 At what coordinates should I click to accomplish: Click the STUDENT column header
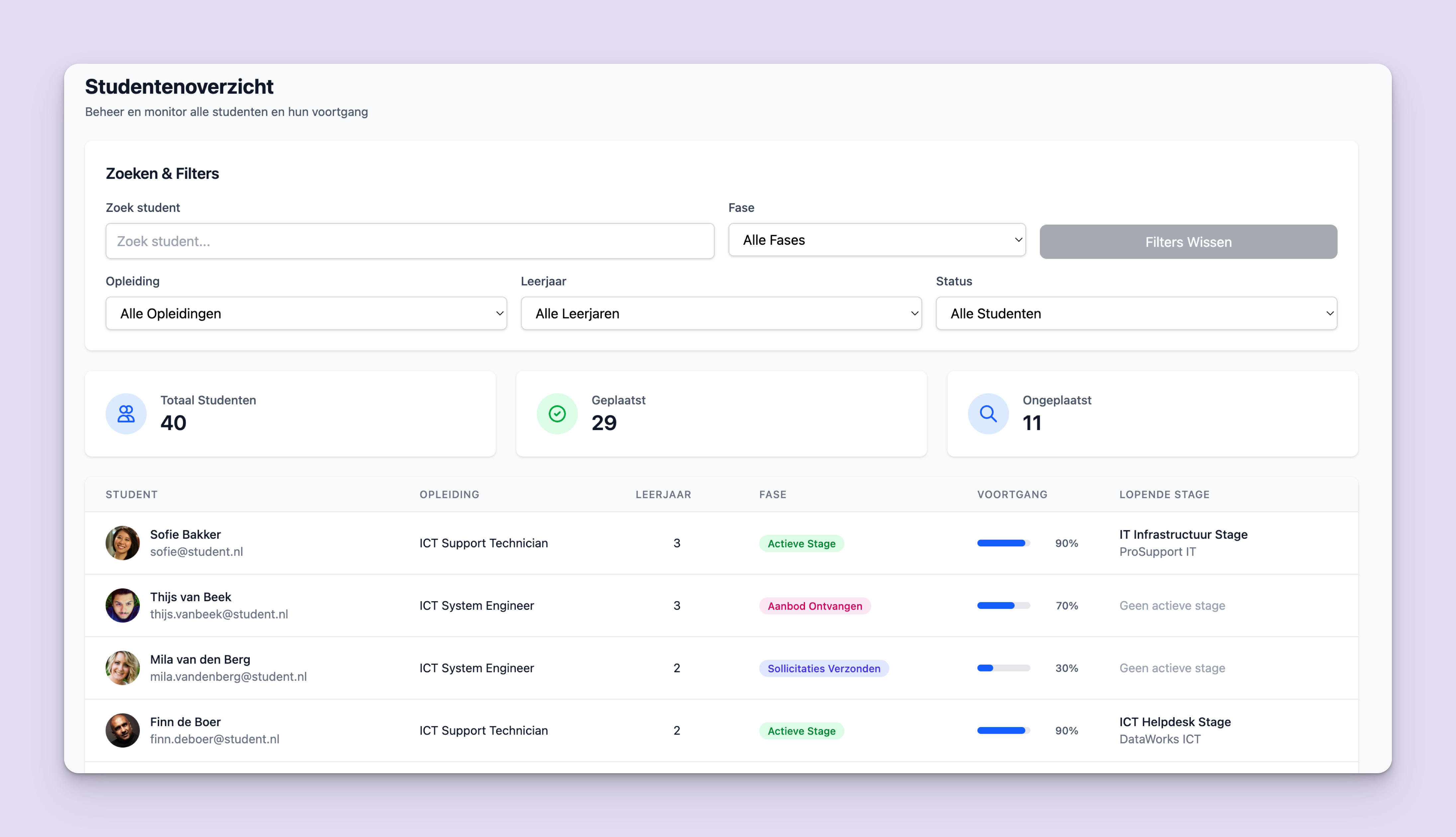[x=131, y=494]
